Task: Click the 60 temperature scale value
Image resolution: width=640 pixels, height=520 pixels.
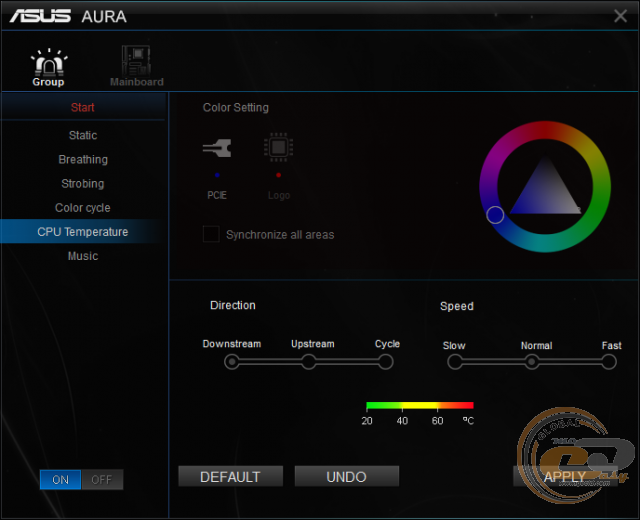Action: (x=438, y=421)
